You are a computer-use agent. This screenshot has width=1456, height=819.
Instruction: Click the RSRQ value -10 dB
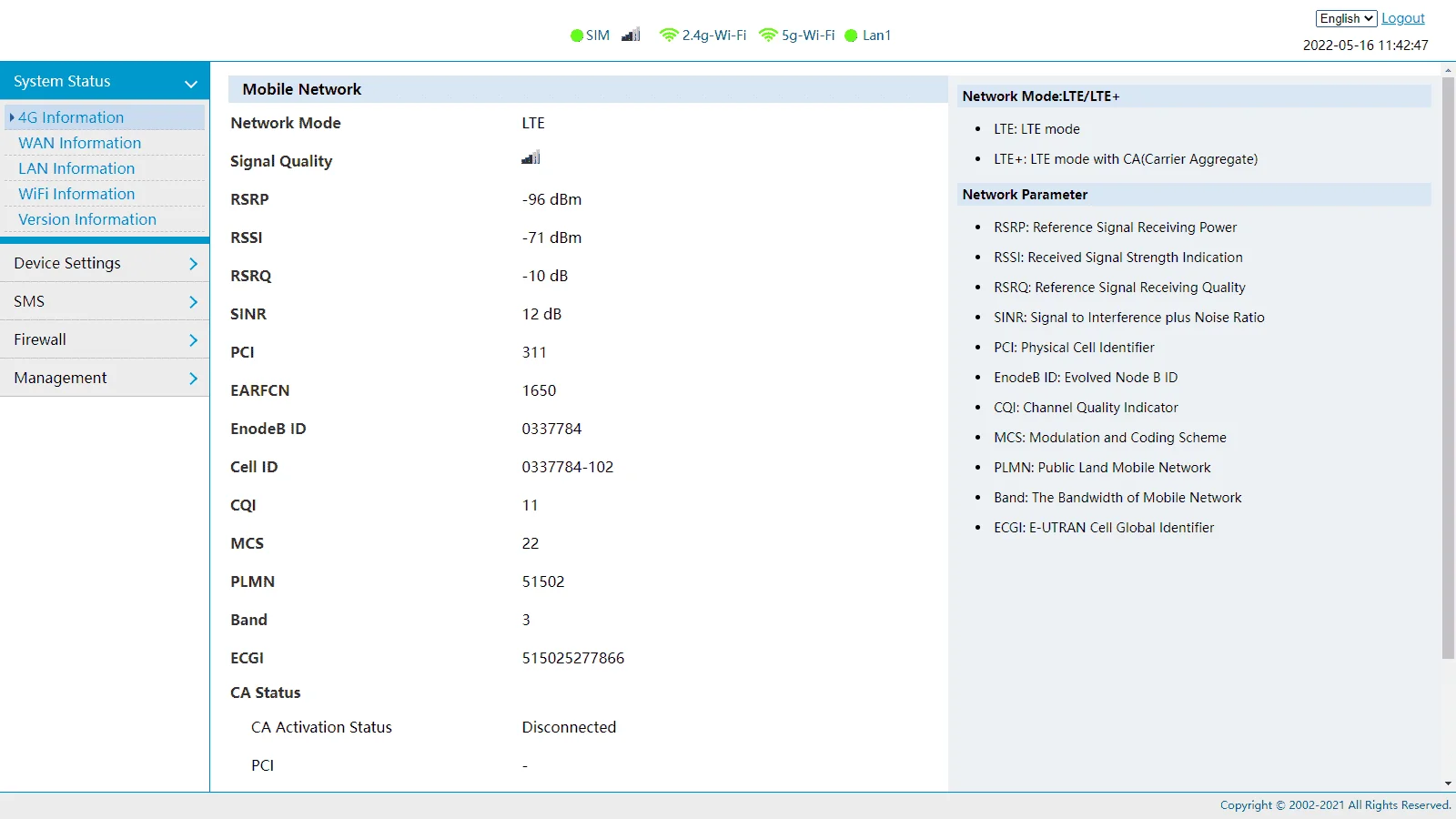pyautogui.click(x=544, y=276)
